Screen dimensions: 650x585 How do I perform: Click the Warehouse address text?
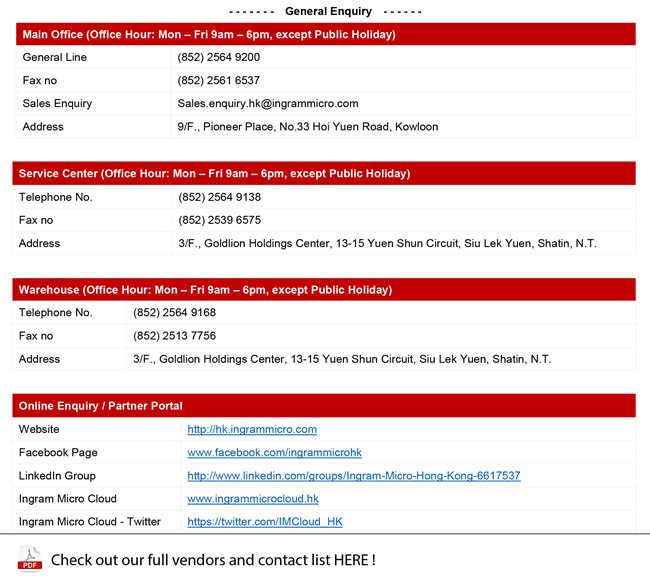342,359
